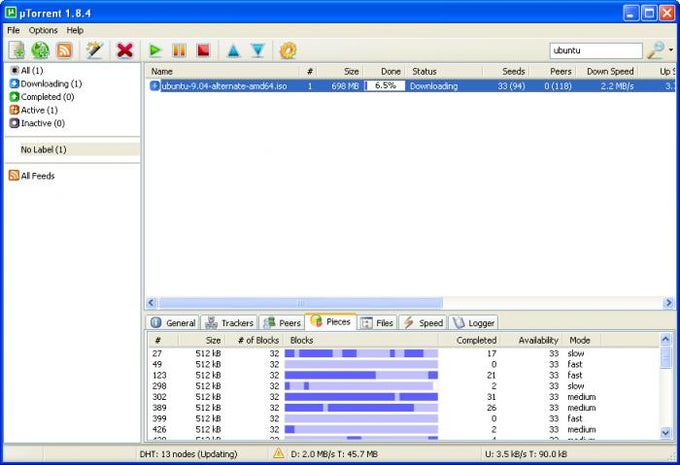Move torrent up the queue
680x465 pixels.
[233, 51]
